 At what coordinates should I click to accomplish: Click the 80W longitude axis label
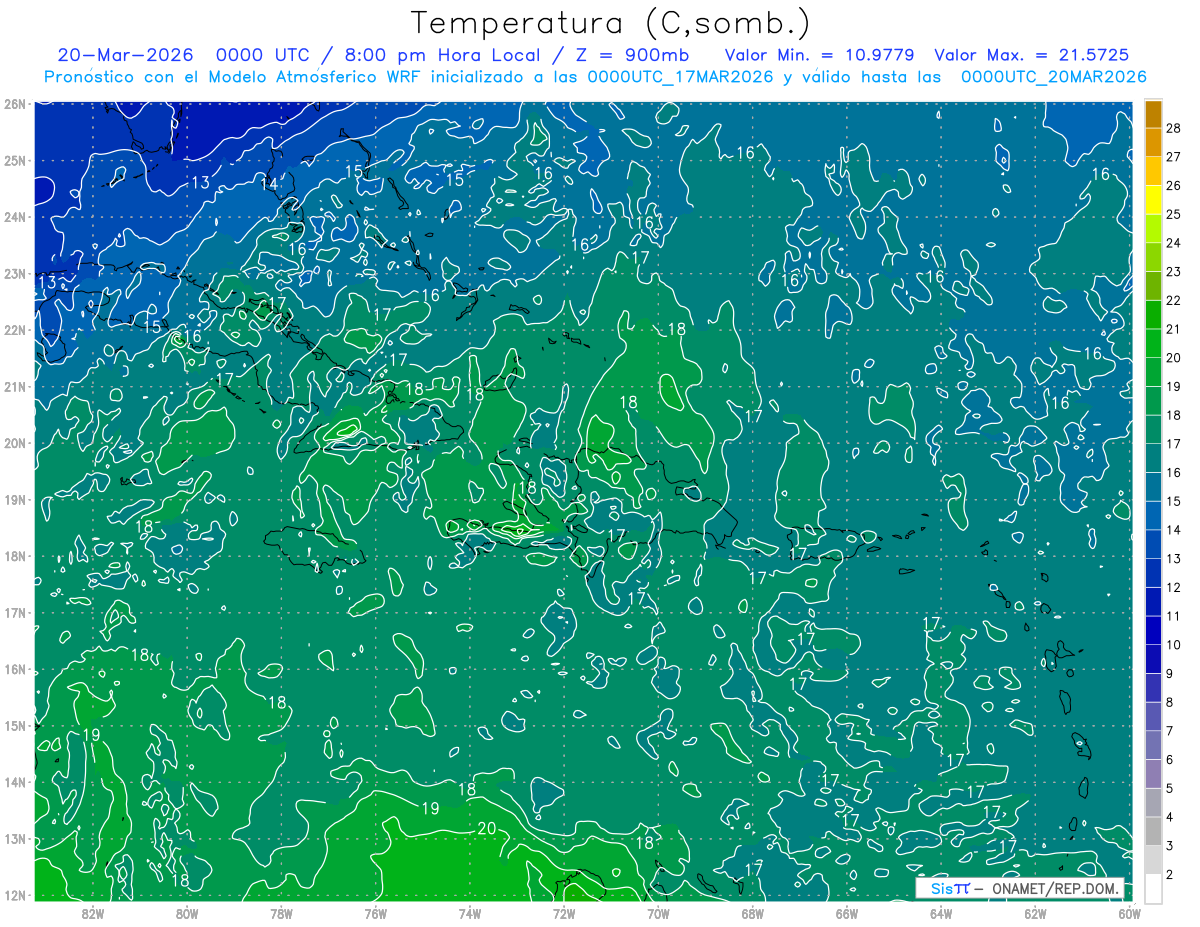tap(187, 913)
